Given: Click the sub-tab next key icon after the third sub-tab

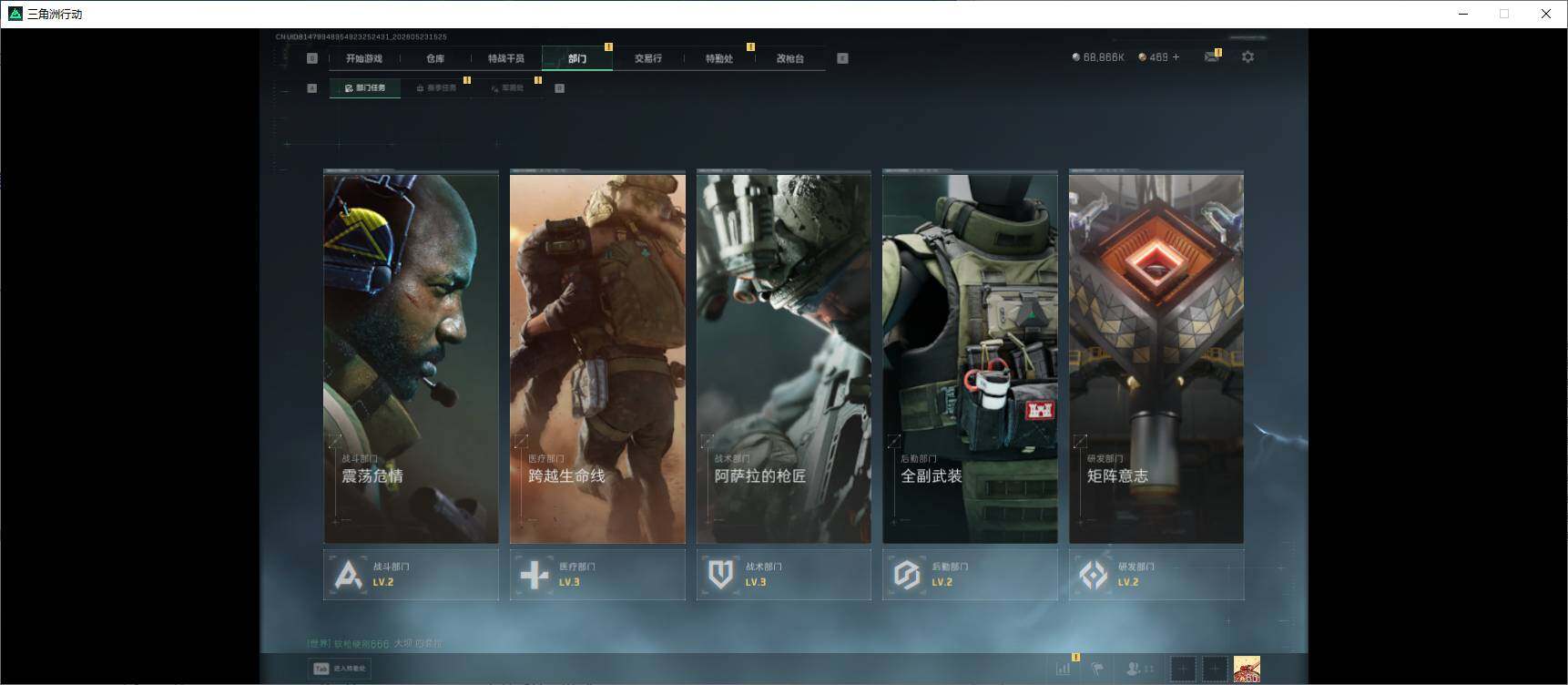Looking at the screenshot, I should [559, 88].
